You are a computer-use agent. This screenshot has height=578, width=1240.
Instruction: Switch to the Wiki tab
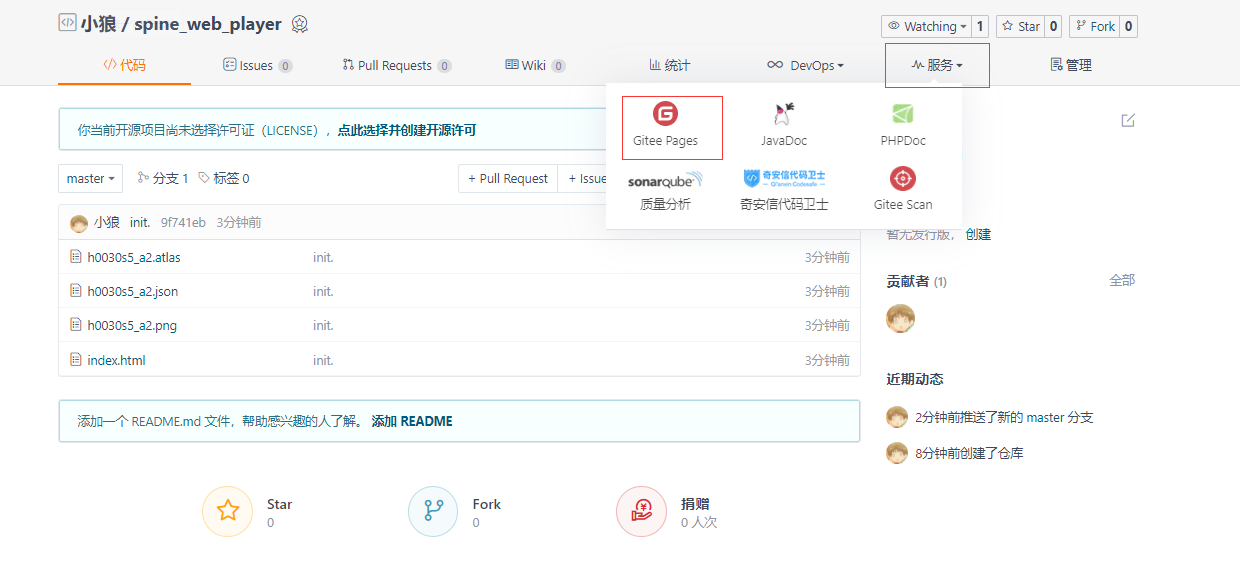pos(535,65)
